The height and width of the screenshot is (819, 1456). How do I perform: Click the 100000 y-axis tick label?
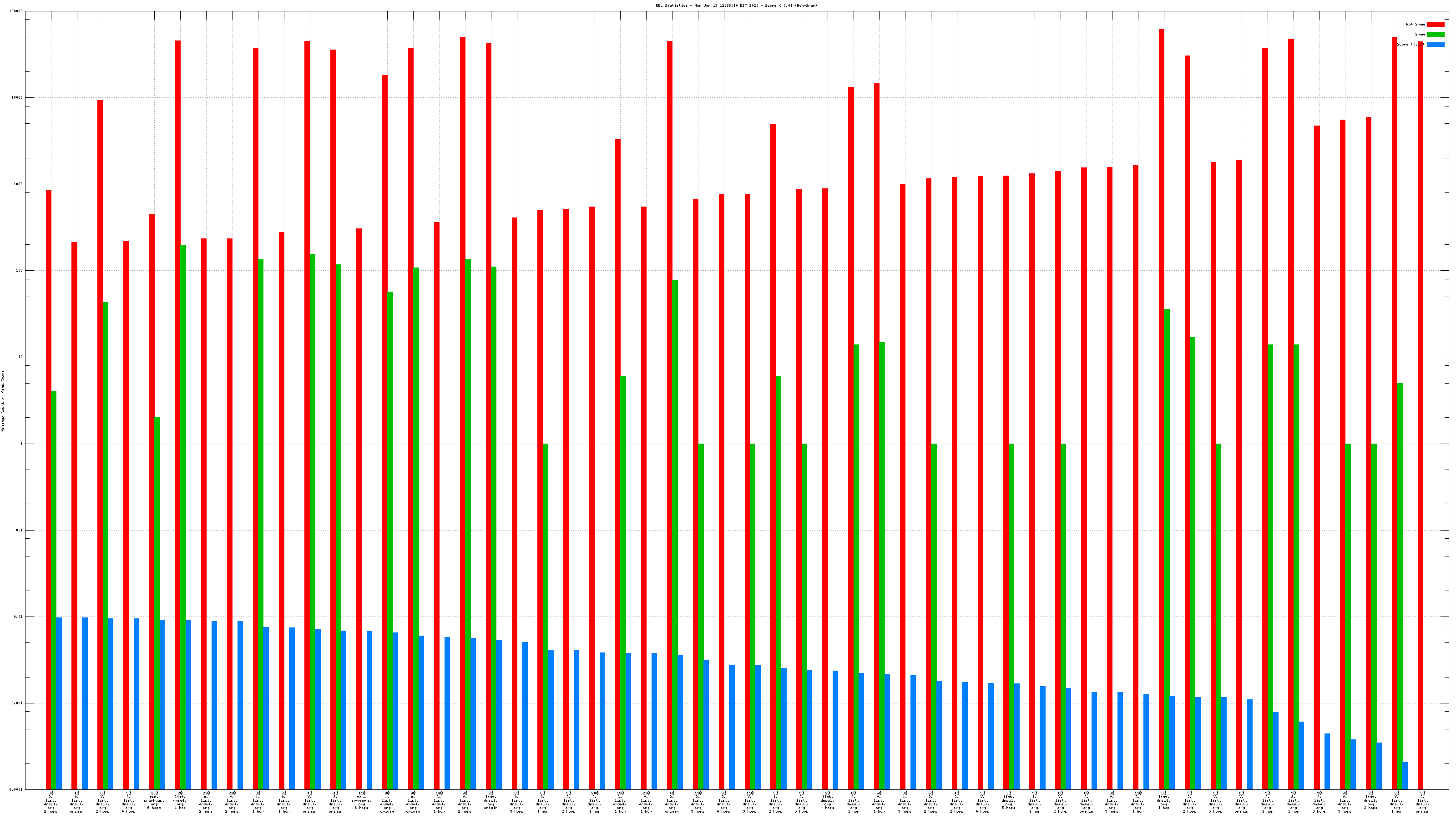point(16,11)
